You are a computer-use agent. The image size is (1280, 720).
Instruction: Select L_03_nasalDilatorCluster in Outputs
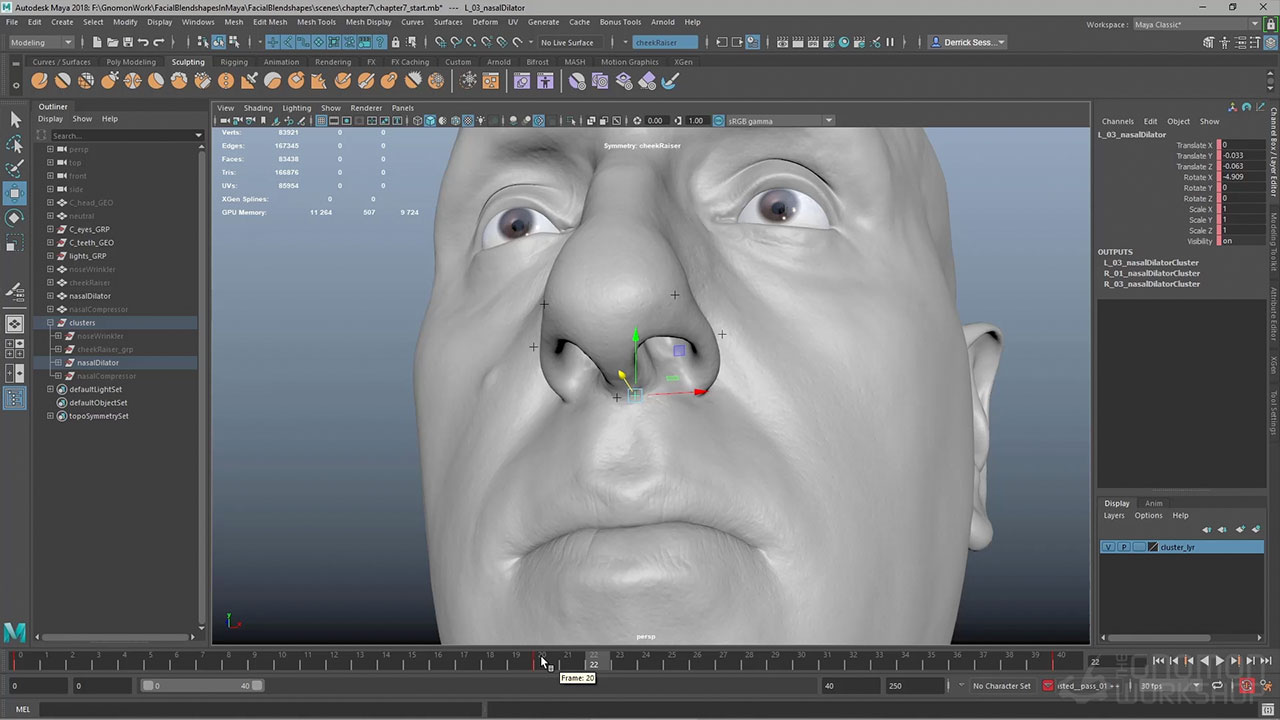pyautogui.click(x=1151, y=263)
